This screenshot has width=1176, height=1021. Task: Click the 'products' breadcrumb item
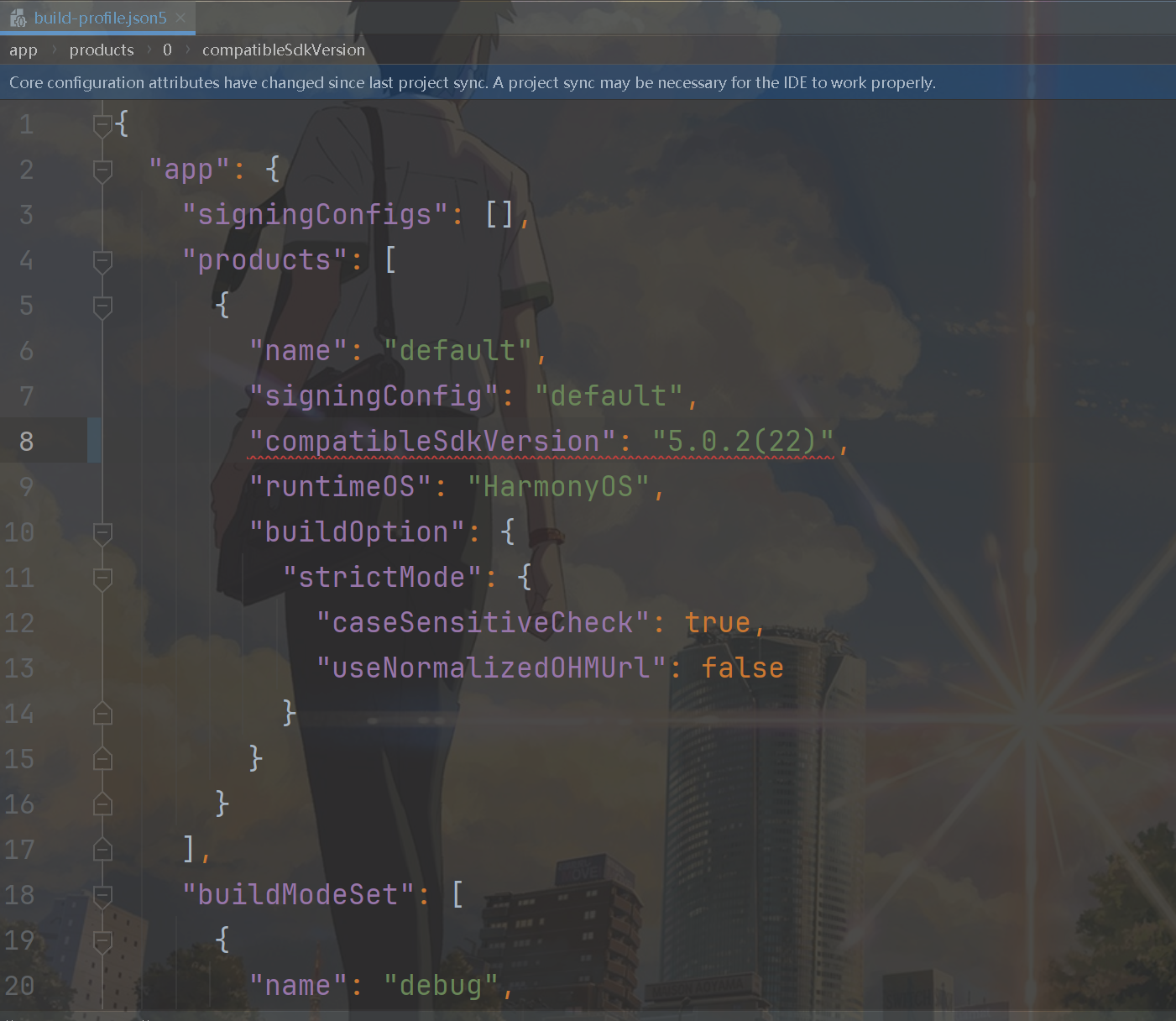coord(102,50)
